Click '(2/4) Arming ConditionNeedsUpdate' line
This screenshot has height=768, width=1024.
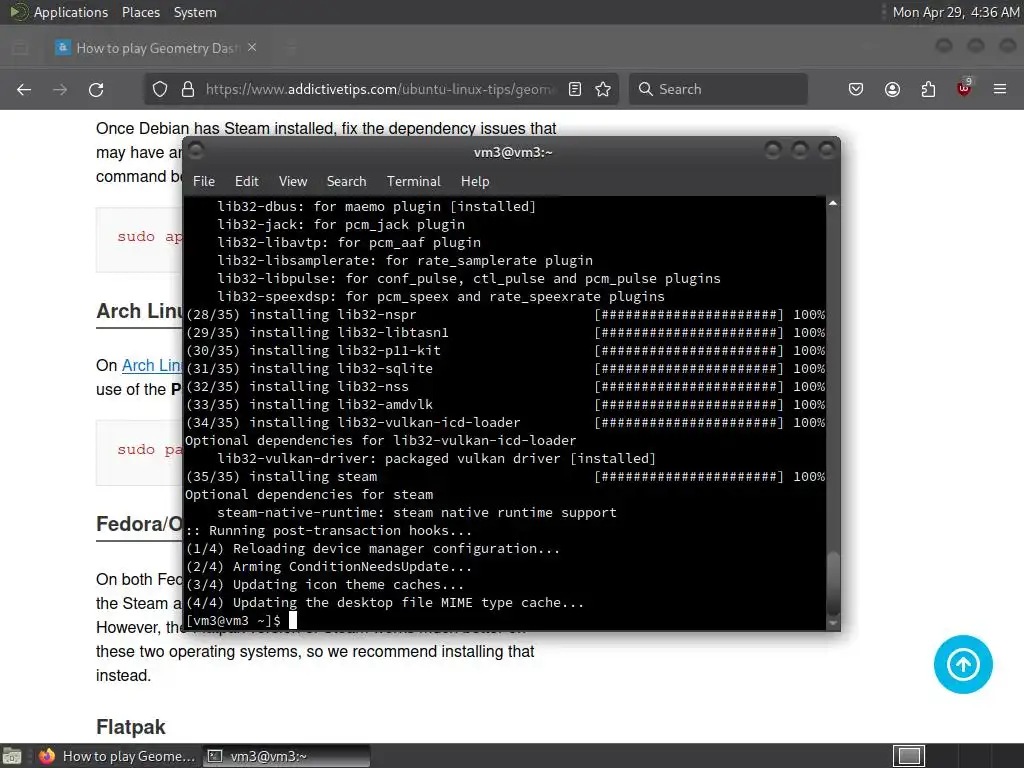(328, 567)
